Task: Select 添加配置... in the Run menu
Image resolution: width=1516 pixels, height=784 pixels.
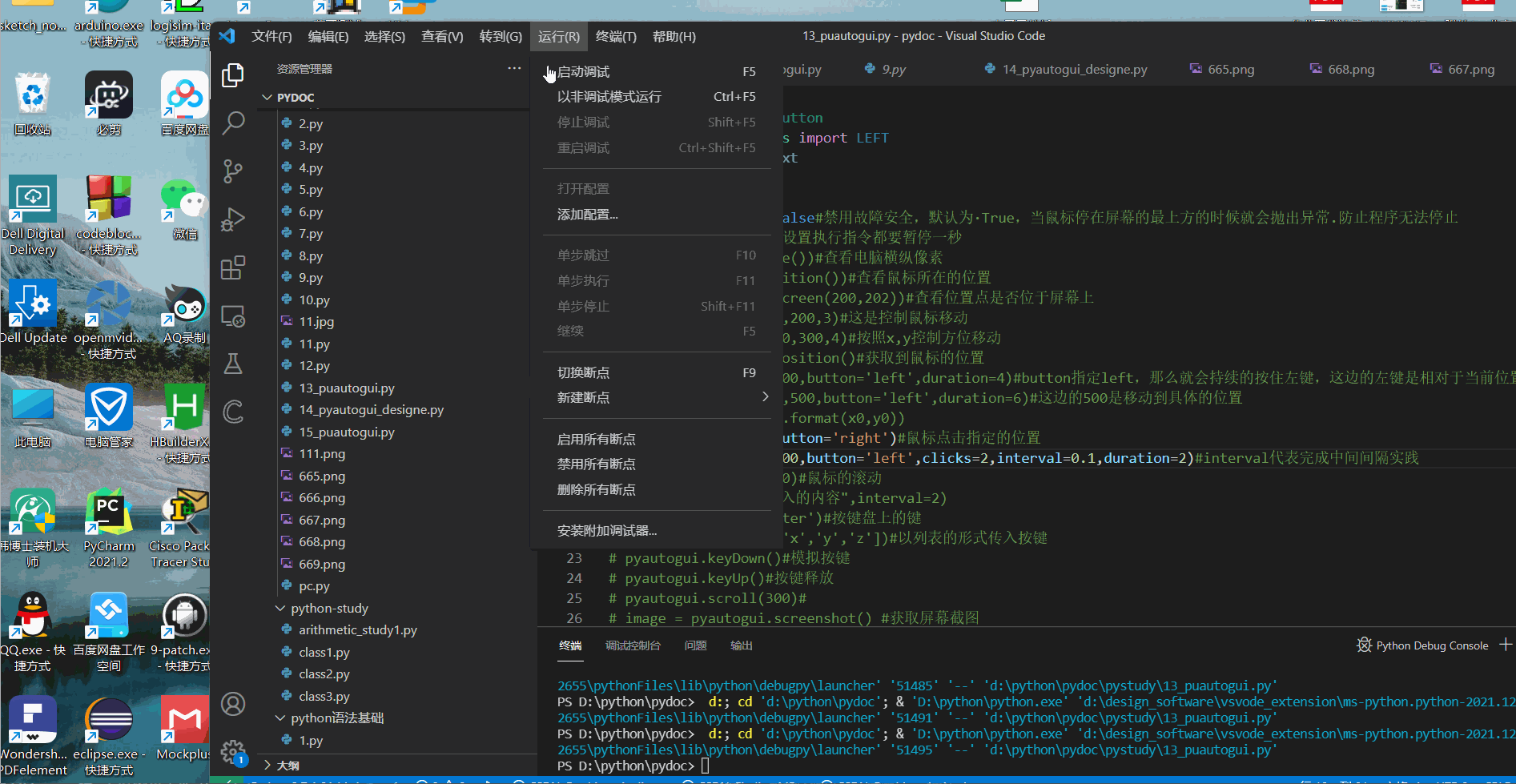Action: pos(657,215)
